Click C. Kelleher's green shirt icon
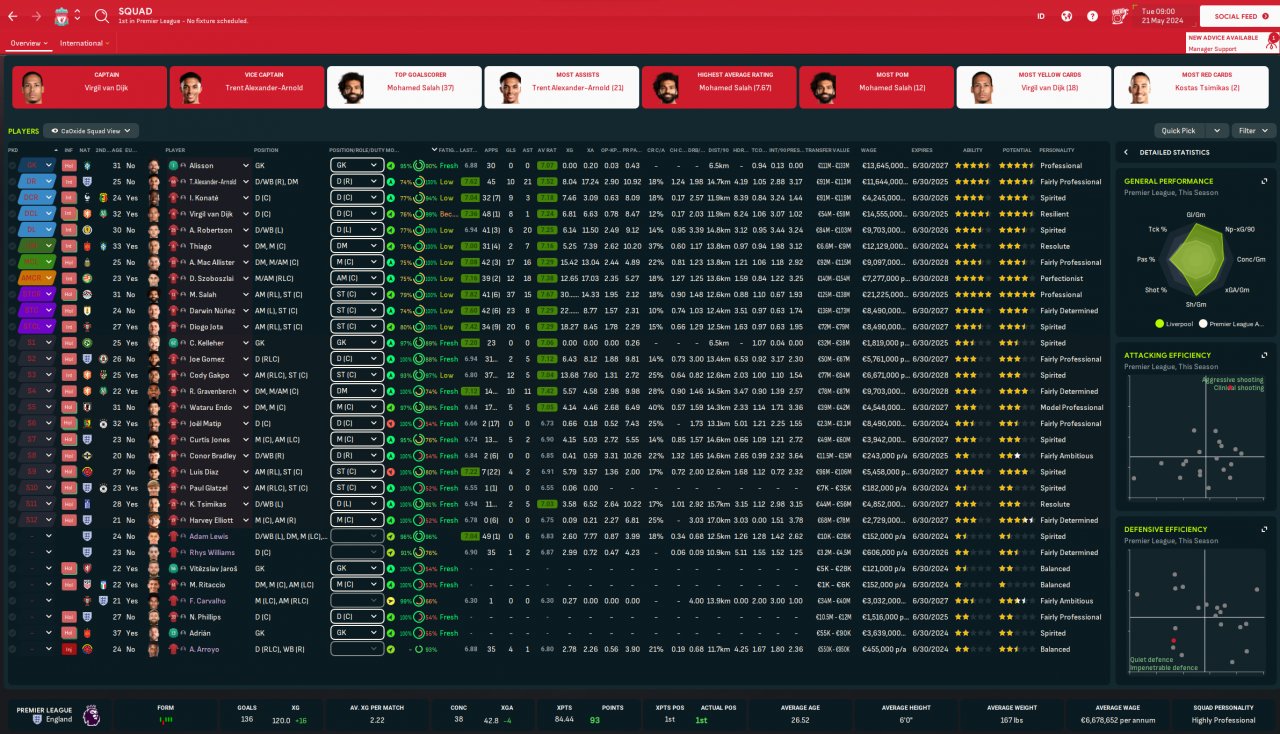This screenshot has width=1280, height=734. pos(173,343)
